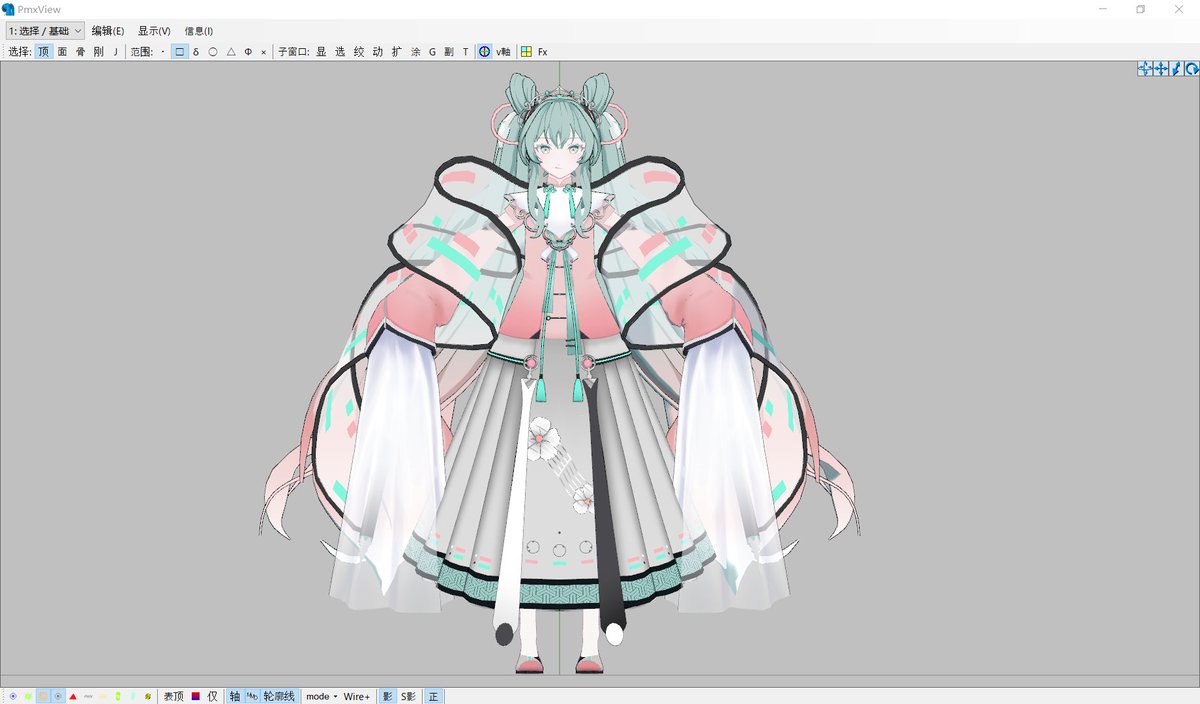Toggle bone selection 骨
The width and height of the screenshot is (1200, 704).
click(80, 51)
